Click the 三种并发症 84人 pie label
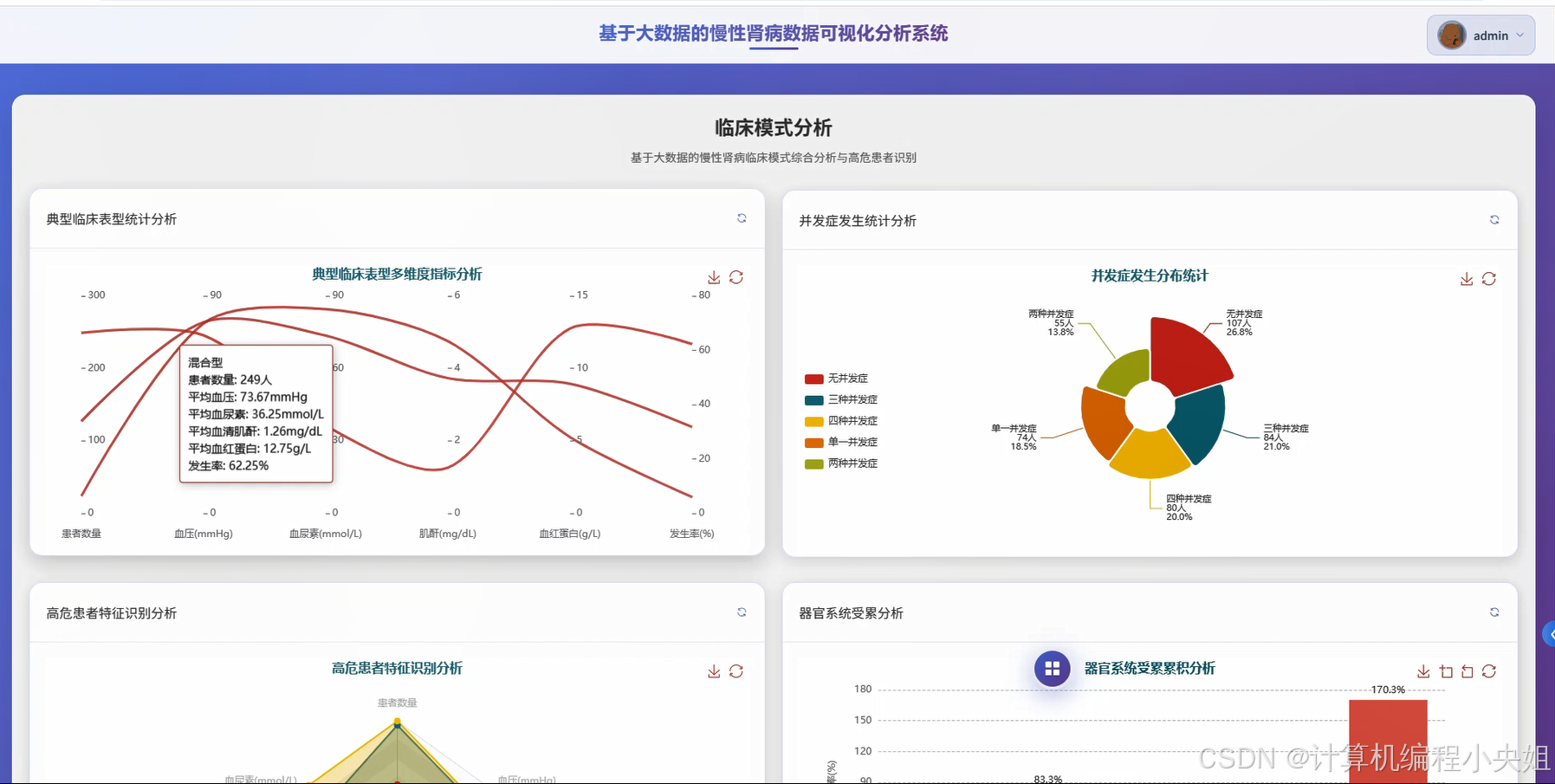This screenshot has width=1555, height=784. click(x=1286, y=437)
